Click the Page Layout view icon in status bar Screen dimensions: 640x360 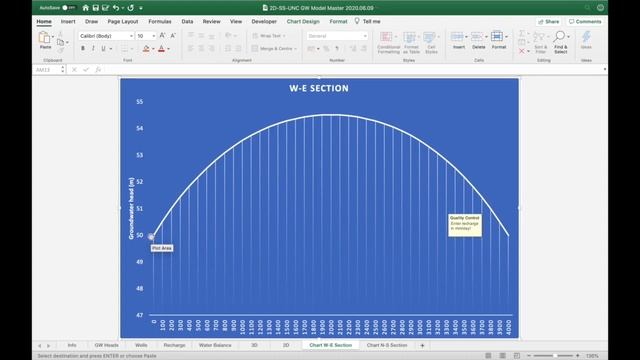click(502, 356)
